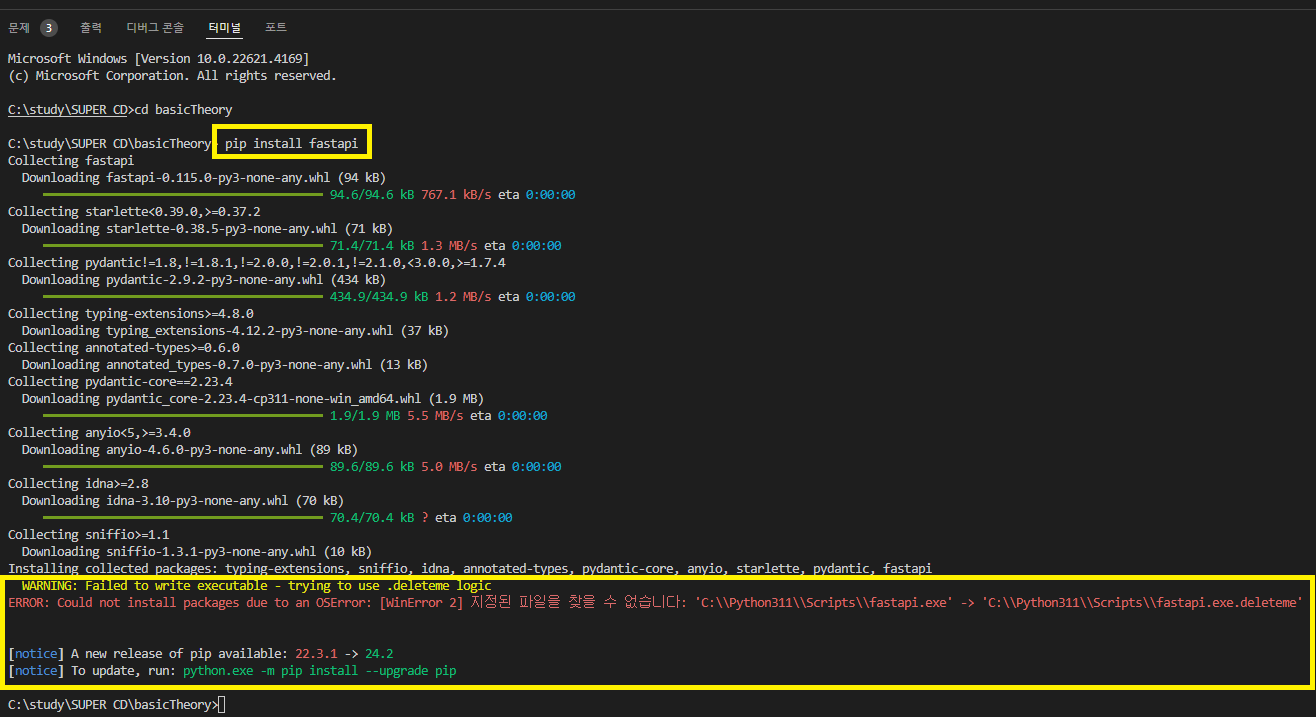Click the pydantic download progress bar

(184, 296)
